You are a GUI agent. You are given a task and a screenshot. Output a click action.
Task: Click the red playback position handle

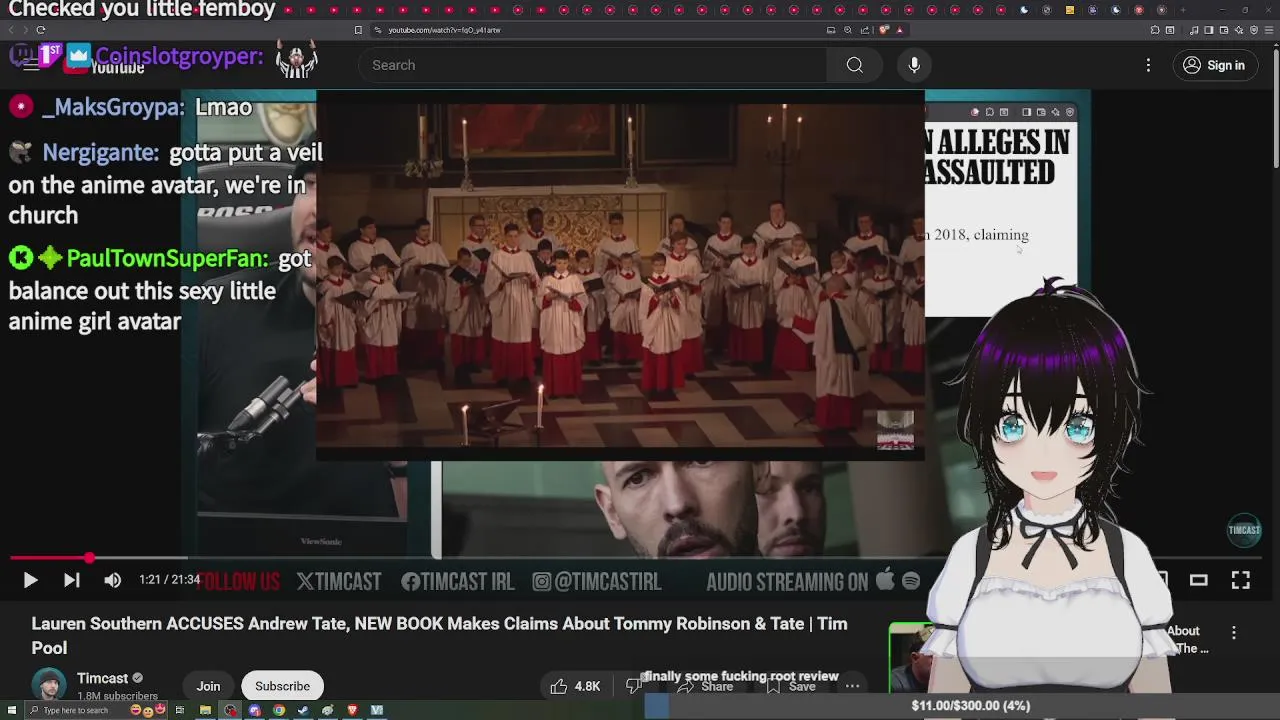(89, 558)
